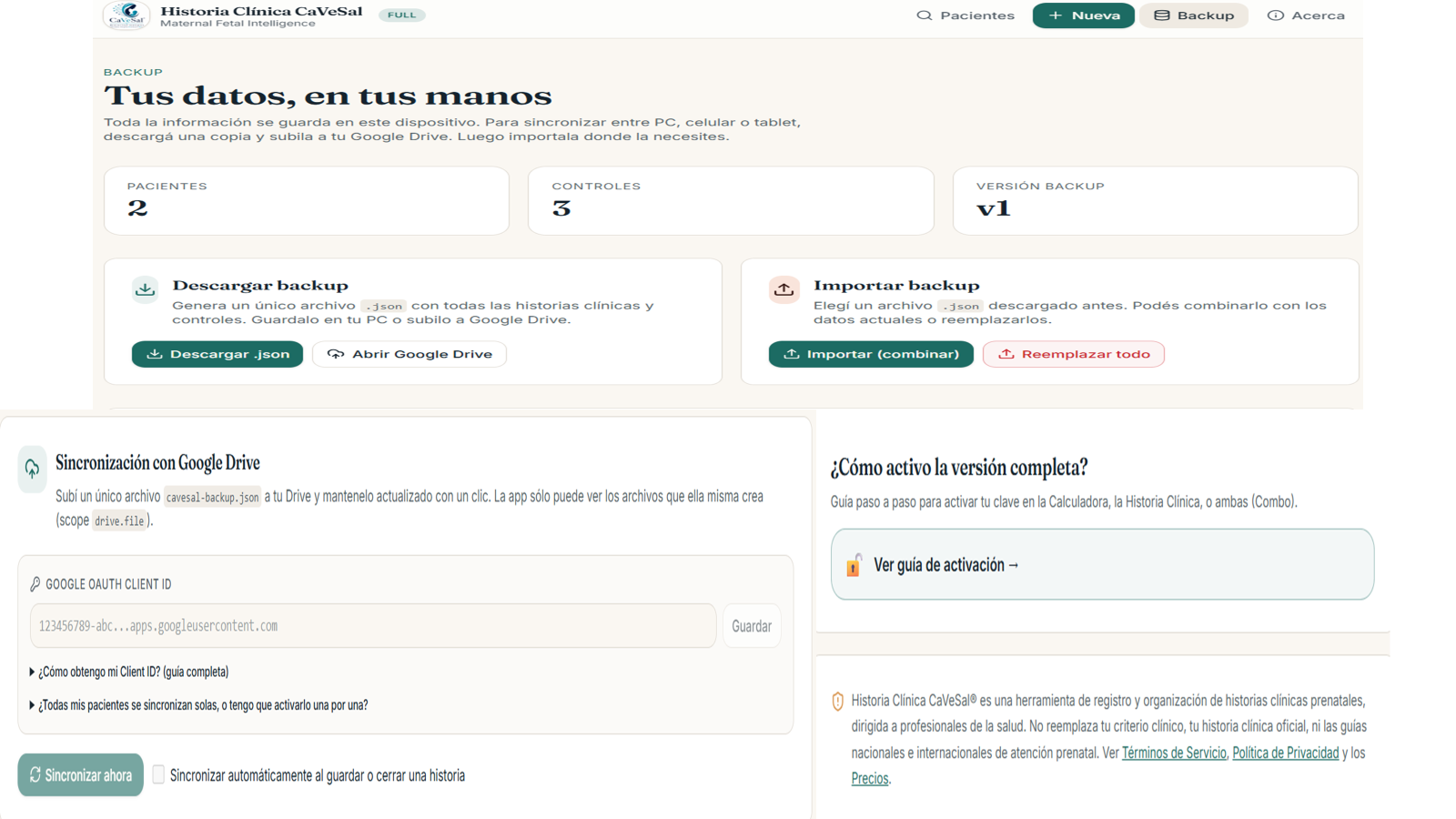Click the cloud sync icon beside Sincronización con Google Drive

[x=32, y=469]
